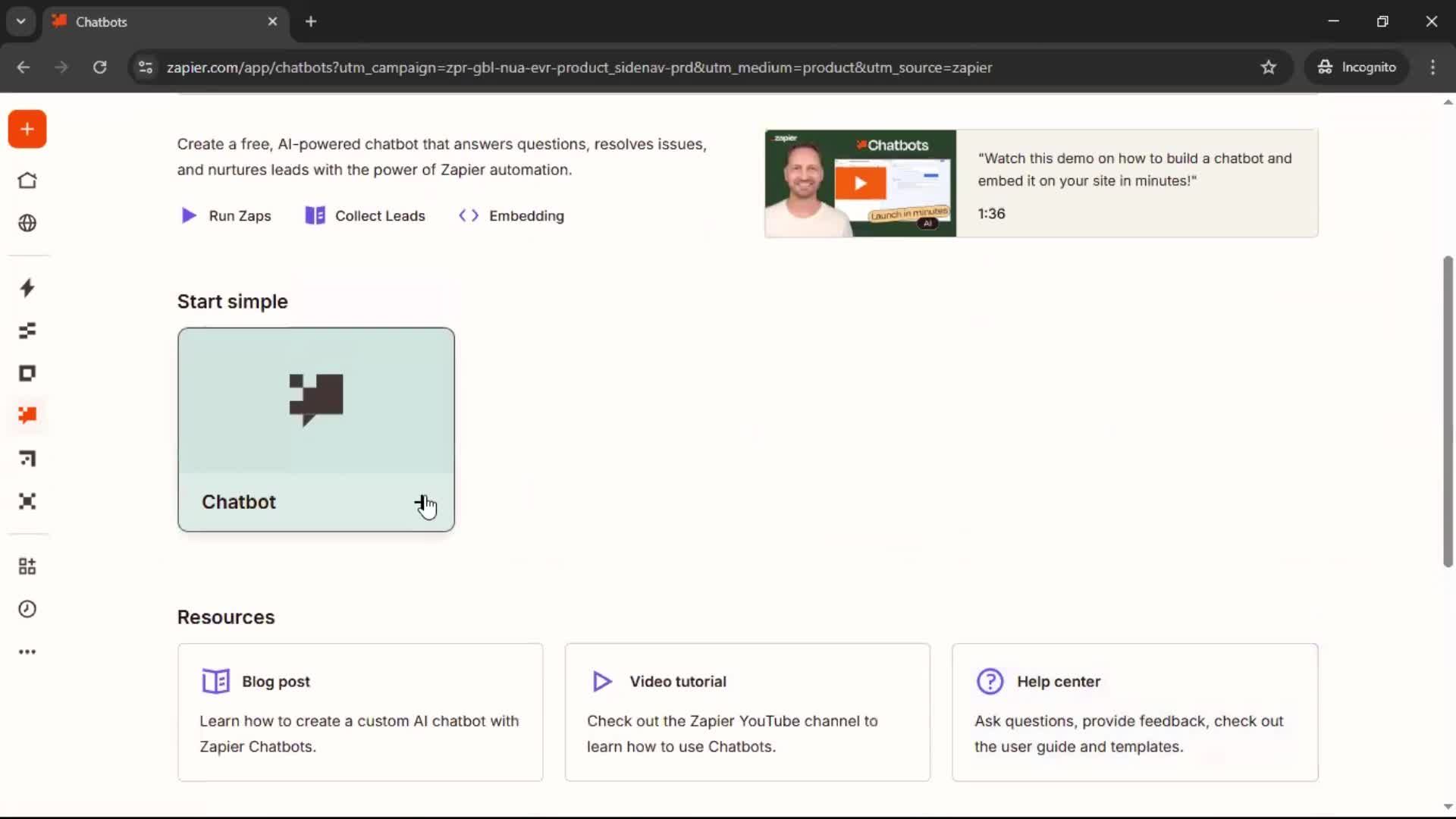This screenshot has width=1456, height=819.
Task: Open the More ellipsis menu in sidebar
Action: tap(27, 651)
